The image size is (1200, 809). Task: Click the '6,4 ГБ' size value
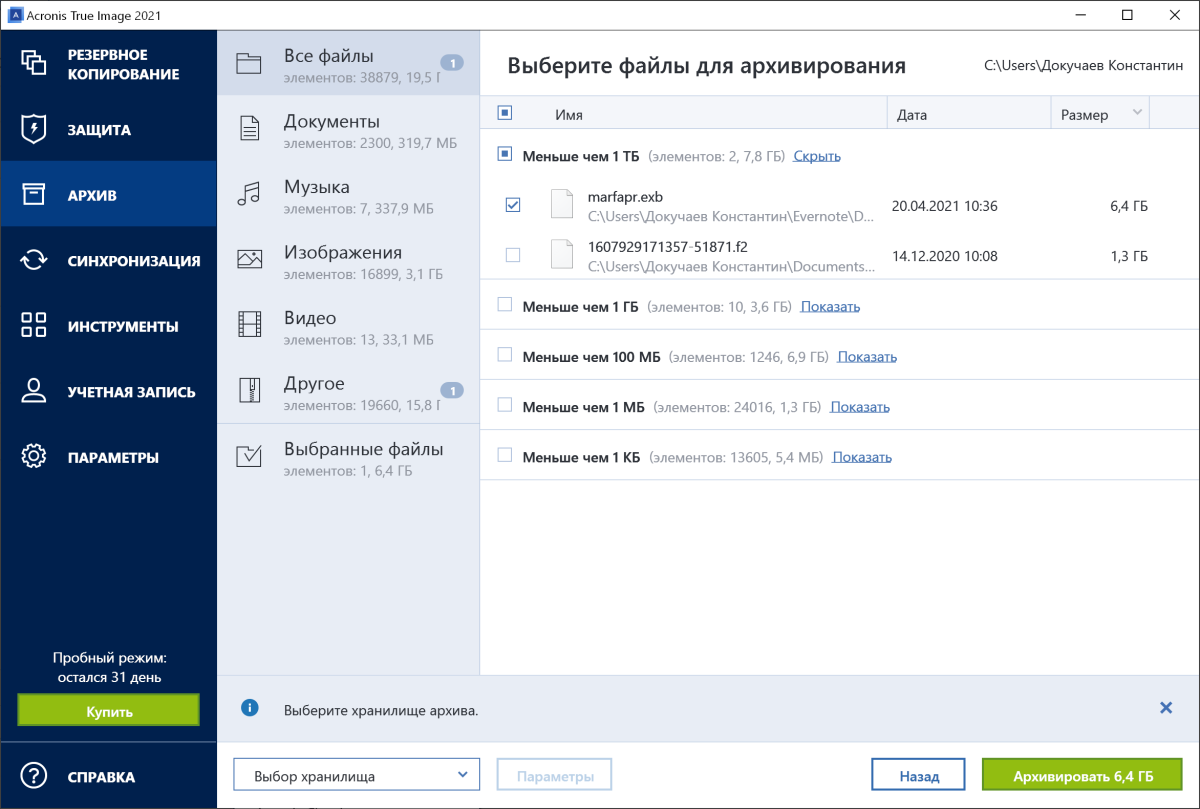click(1128, 206)
